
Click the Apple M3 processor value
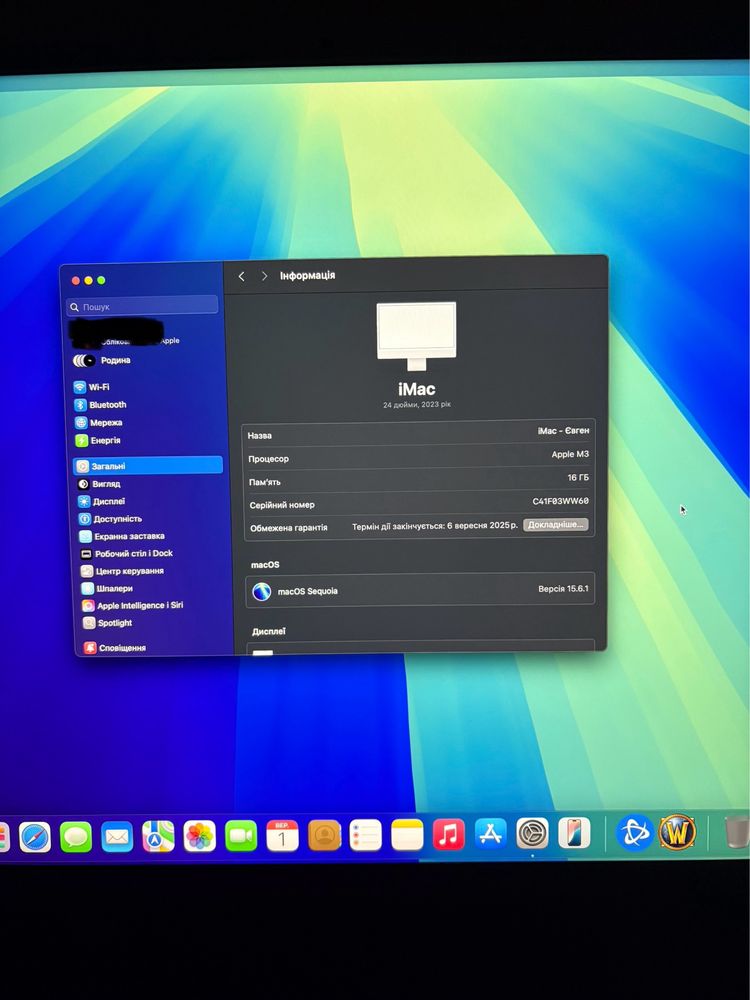pyautogui.click(x=570, y=455)
